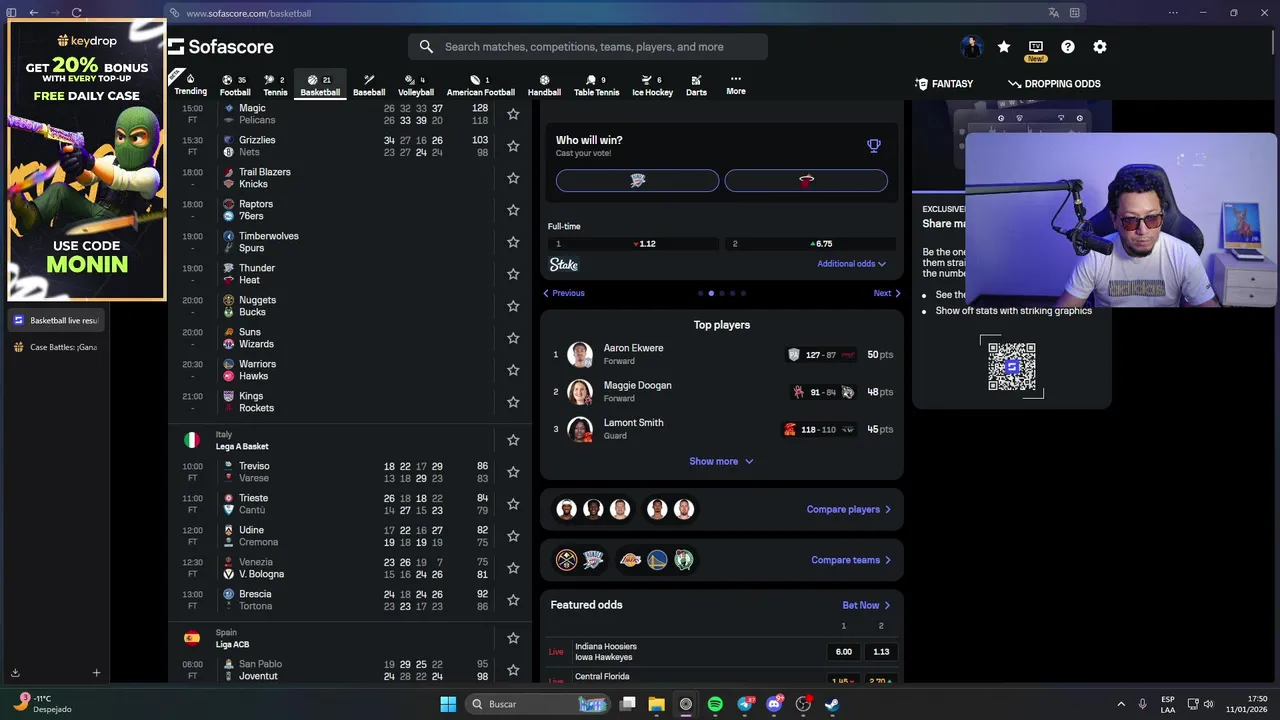Open Sofascore settings gear

coord(1100,47)
